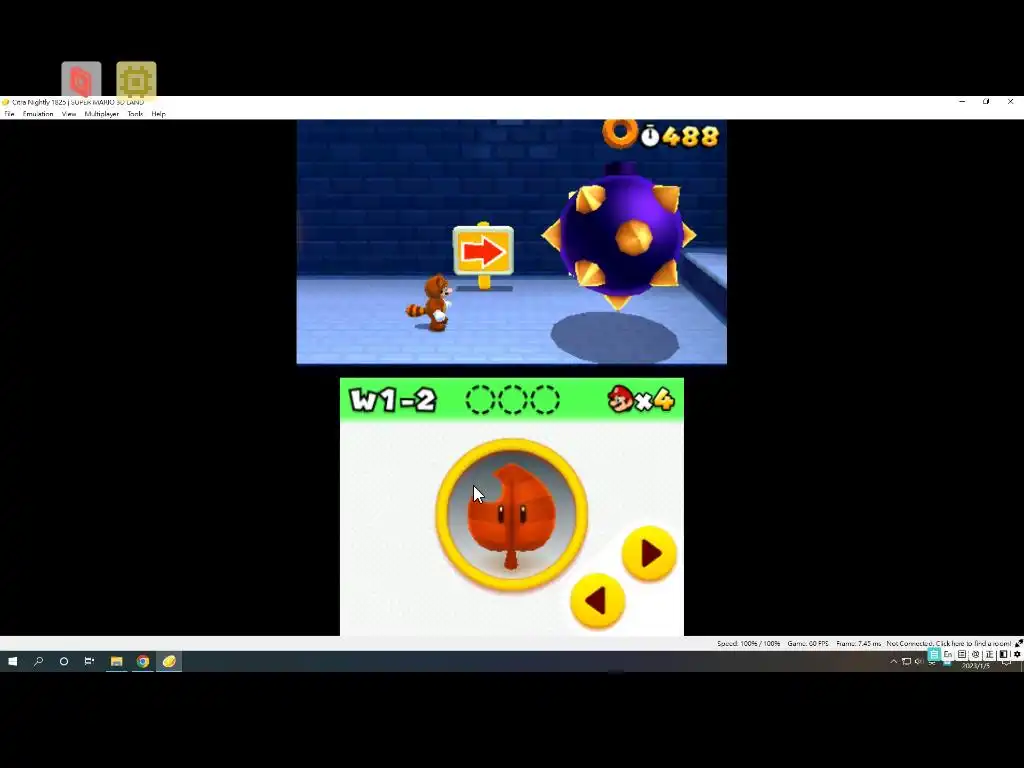Screen dimensions: 1024x768
Task: Click the Not Connected find a room link
Action: tap(948, 643)
